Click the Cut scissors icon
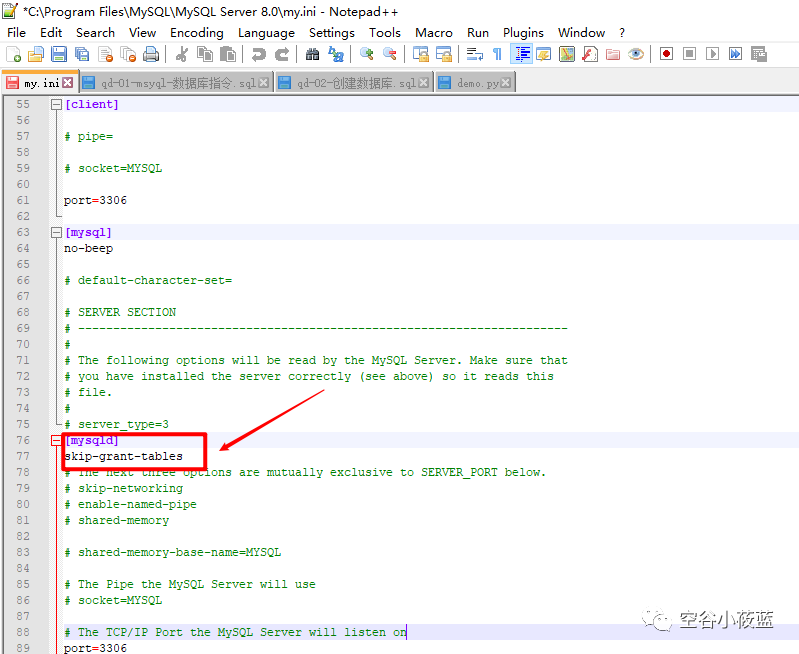799x654 pixels. 181,54
